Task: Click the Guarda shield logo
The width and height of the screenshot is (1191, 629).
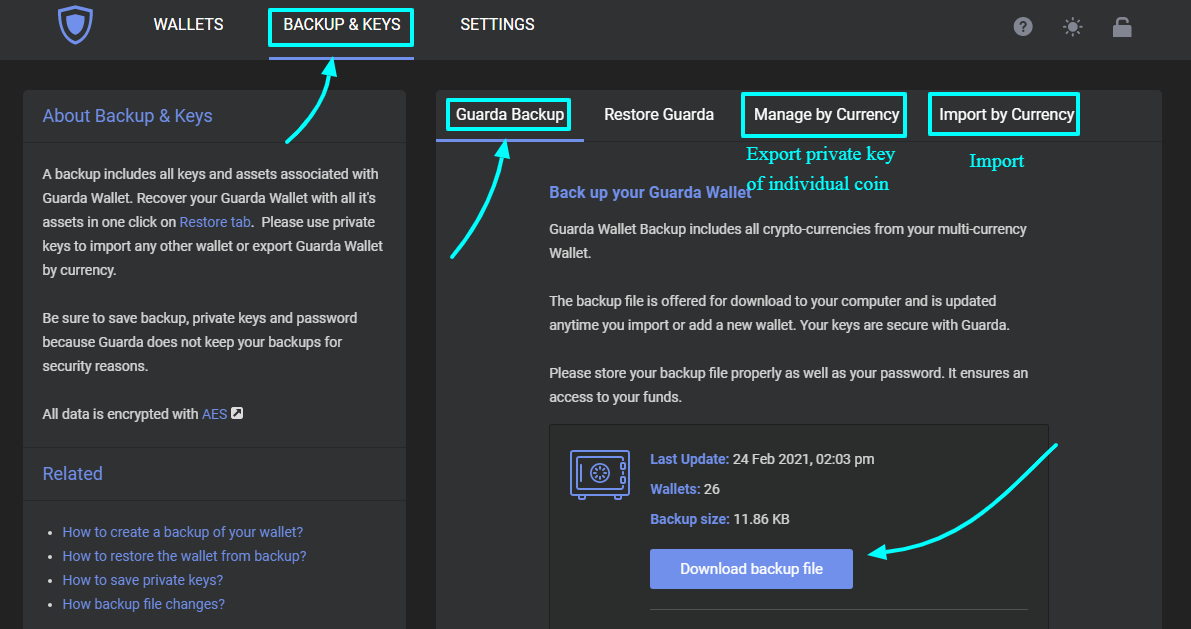Action: coord(76,26)
